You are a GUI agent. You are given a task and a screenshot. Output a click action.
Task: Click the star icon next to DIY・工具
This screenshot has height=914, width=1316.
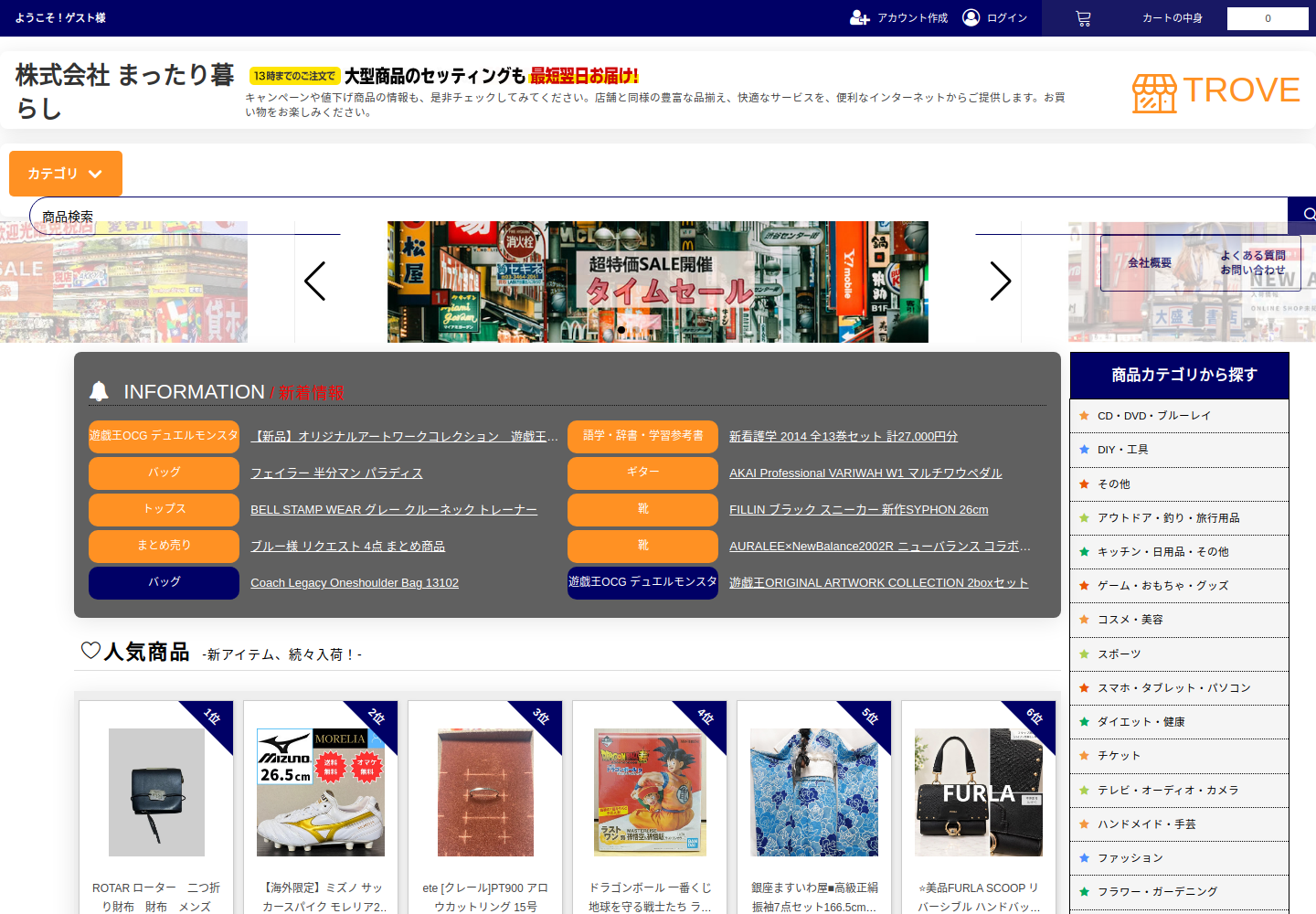[1084, 450]
